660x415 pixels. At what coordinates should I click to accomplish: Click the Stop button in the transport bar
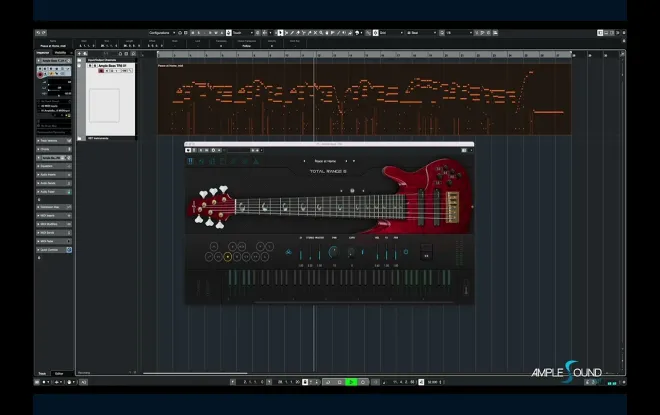point(340,382)
